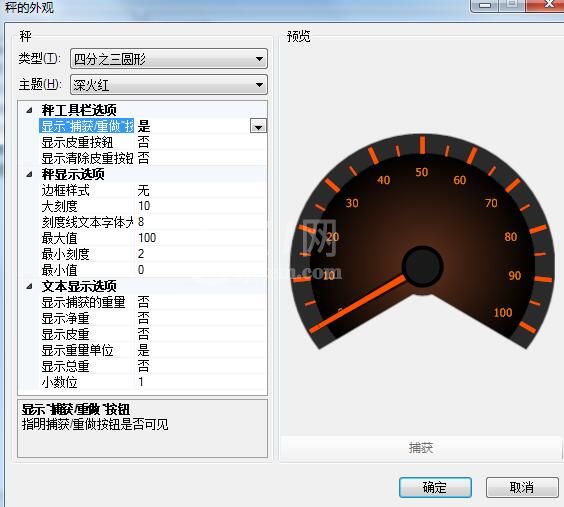Image resolution: width=564 pixels, height=507 pixels.
Task: Open the 主题 dropdown showing 深火红
Action: (169, 85)
